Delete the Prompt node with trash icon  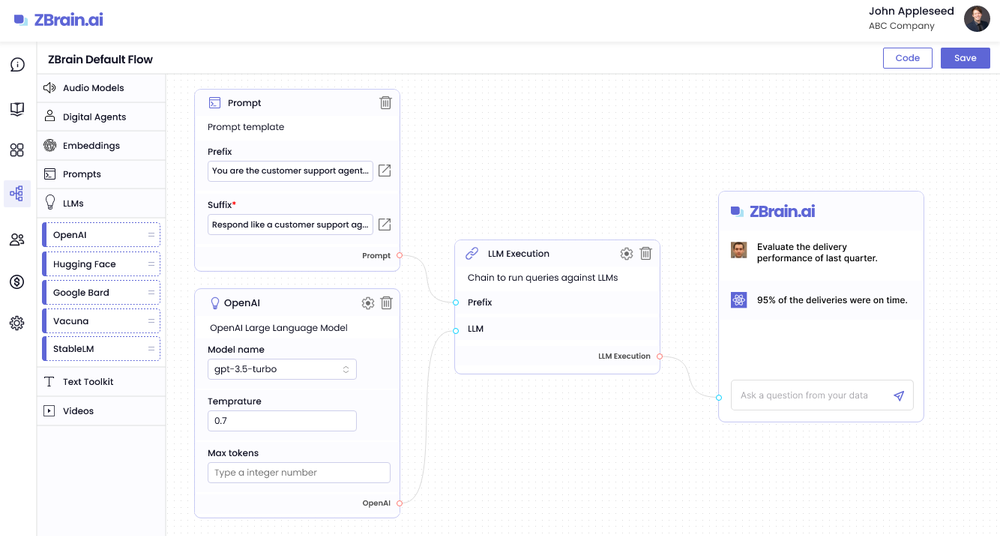pyautogui.click(x=386, y=103)
